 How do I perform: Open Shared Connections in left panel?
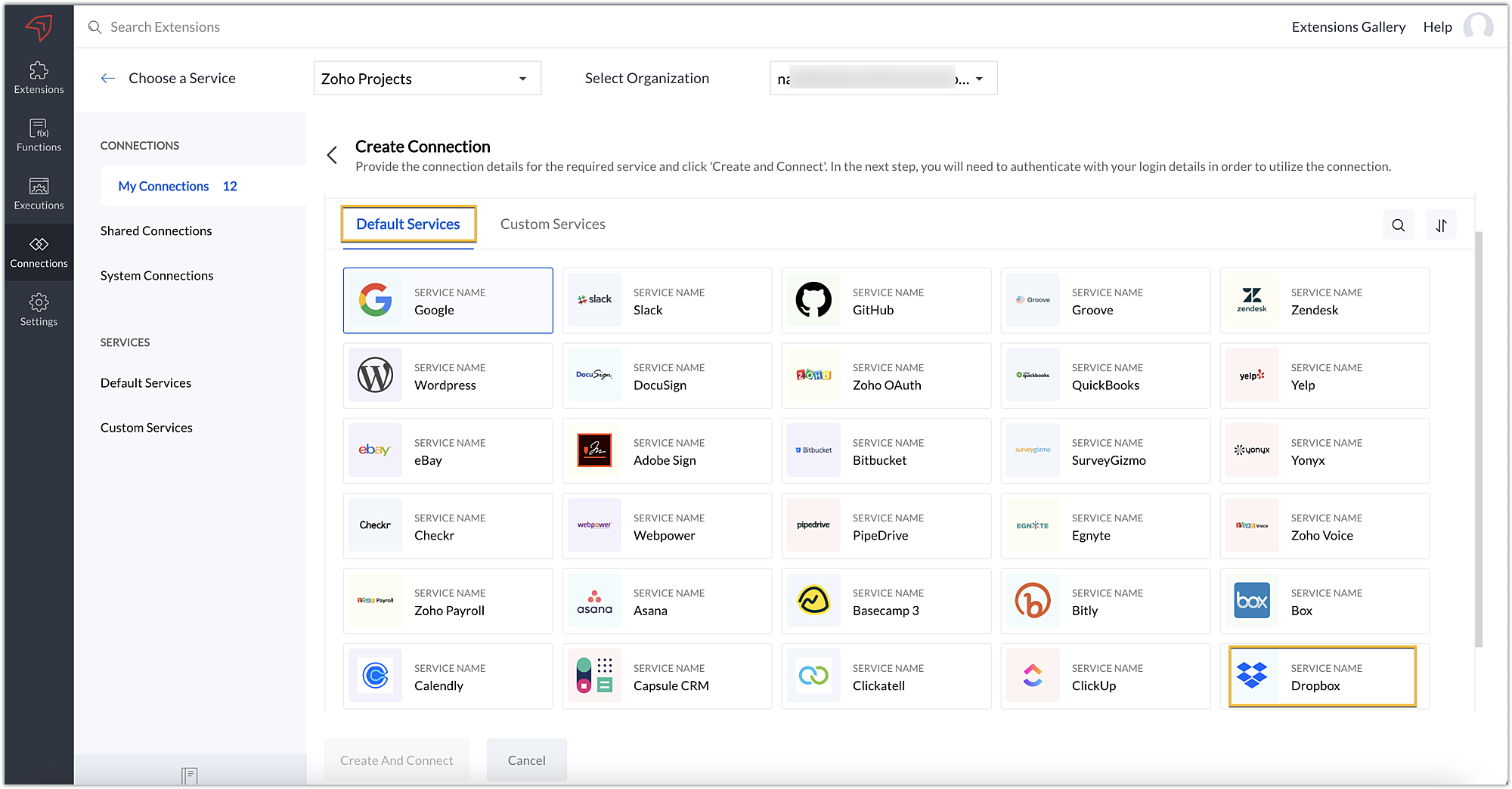156,231
